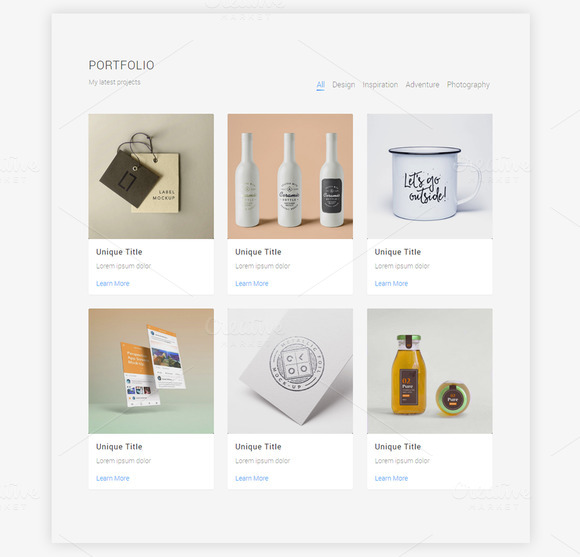Follow Learn More under ceramic bottles card

(x=252, y=284)
